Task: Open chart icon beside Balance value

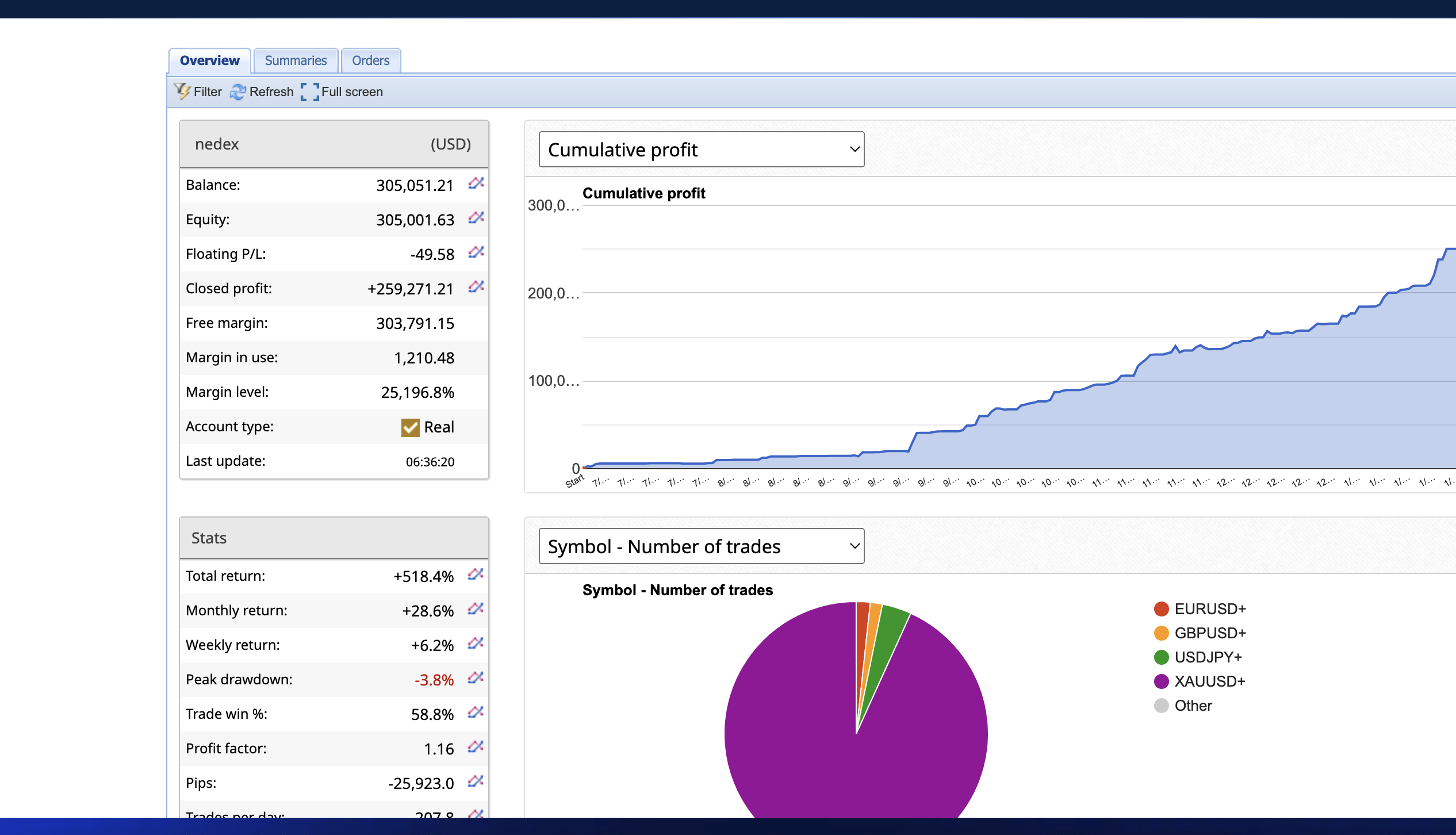Action: (x=476, y=183)
